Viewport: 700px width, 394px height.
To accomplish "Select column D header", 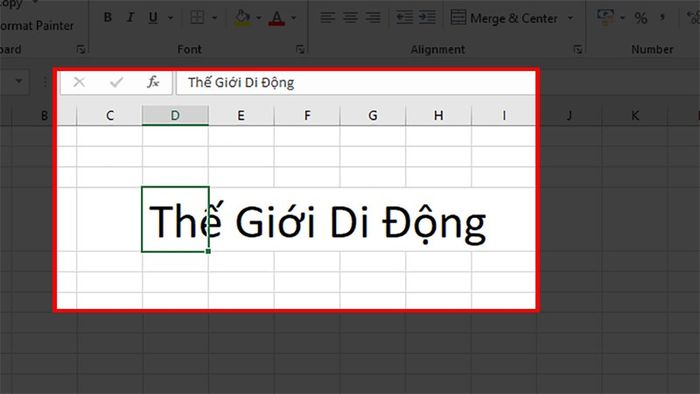I will (x=175, y=116).
